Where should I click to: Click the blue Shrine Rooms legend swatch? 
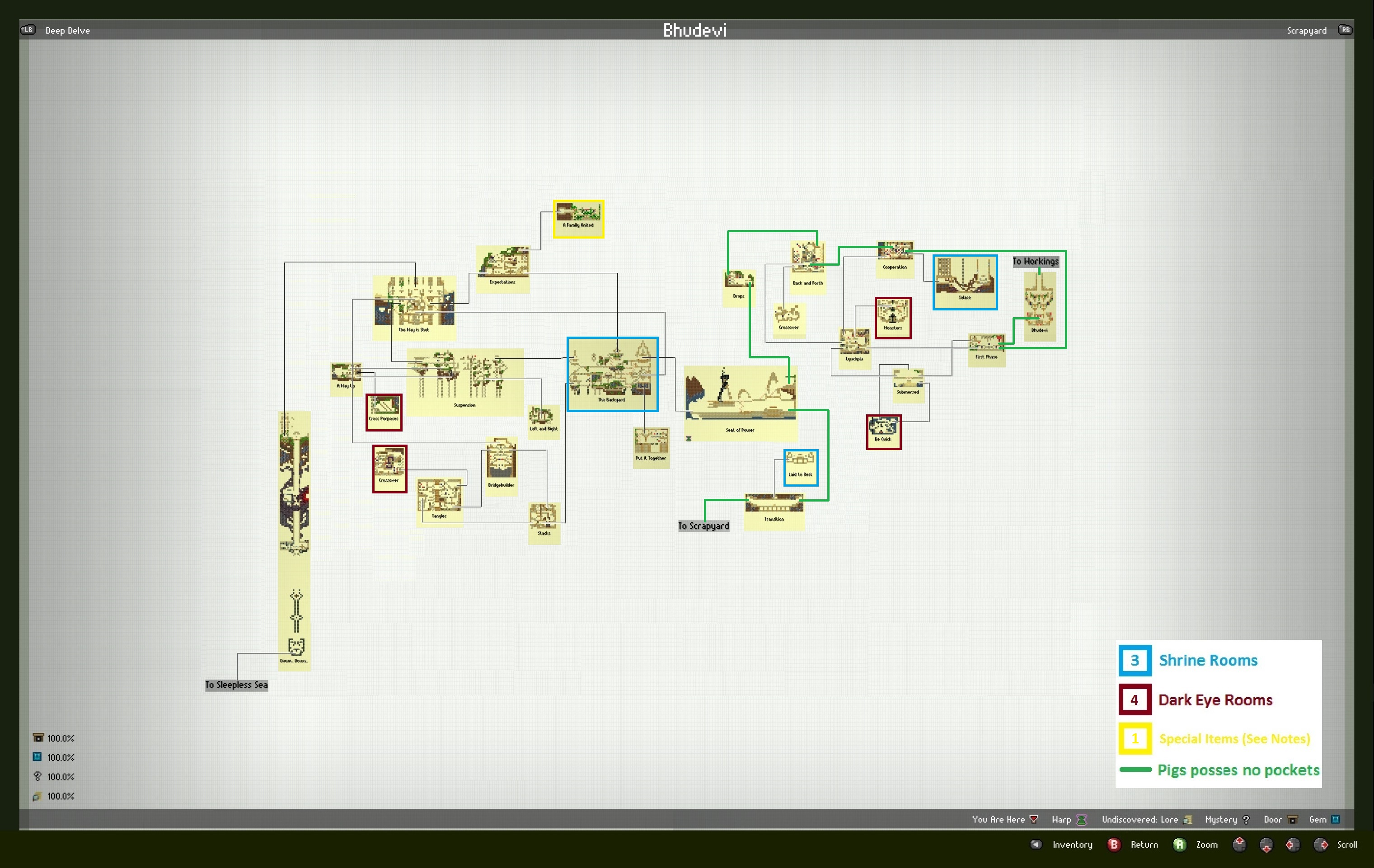pyautogui.click(x=1135, y=660)
